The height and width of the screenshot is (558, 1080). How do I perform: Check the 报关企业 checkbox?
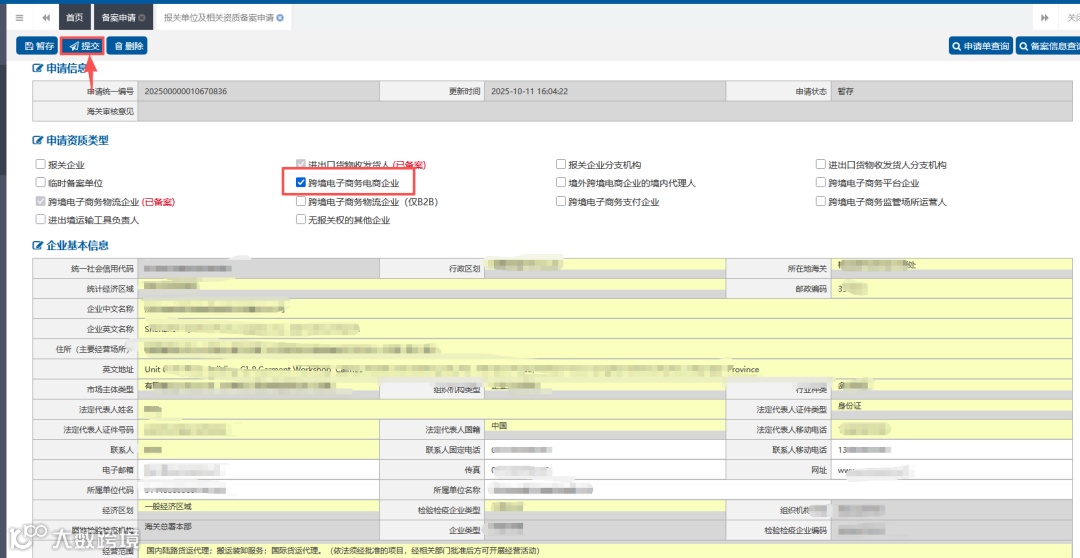tap(40, 165)
